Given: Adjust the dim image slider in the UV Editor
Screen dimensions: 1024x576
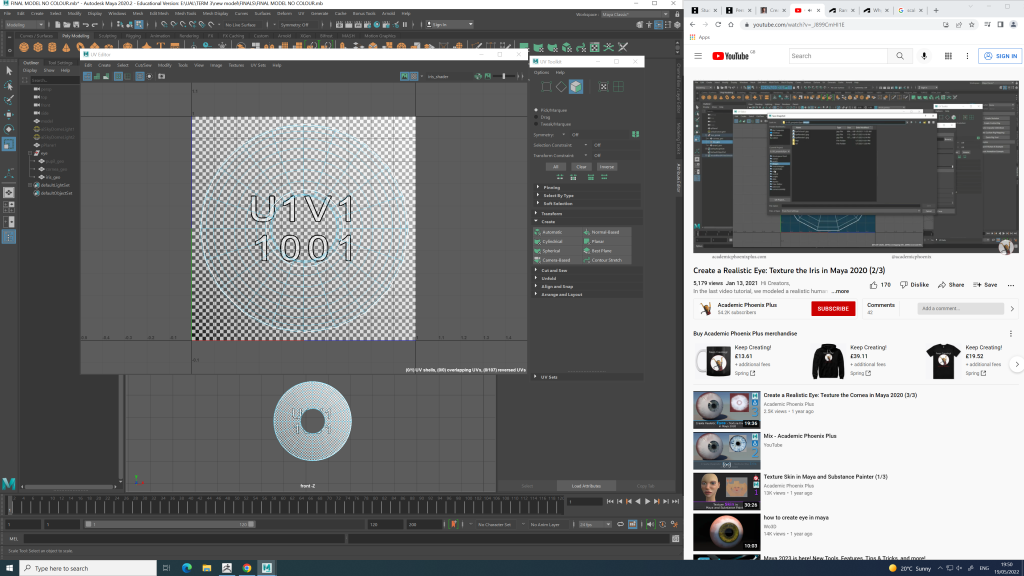Looking at the screenshot, I should tap(504, 76).
